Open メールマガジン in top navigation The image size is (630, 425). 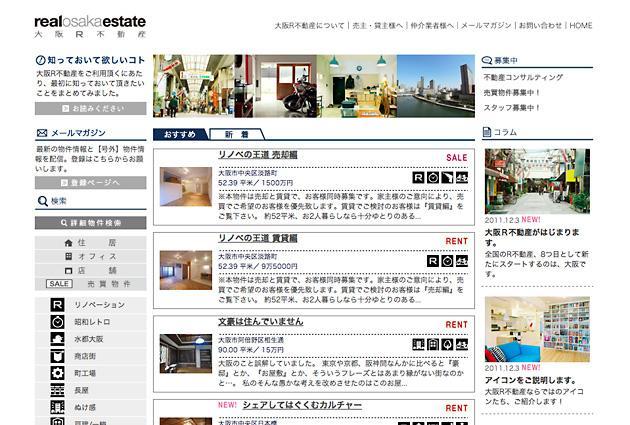point(486,26)
